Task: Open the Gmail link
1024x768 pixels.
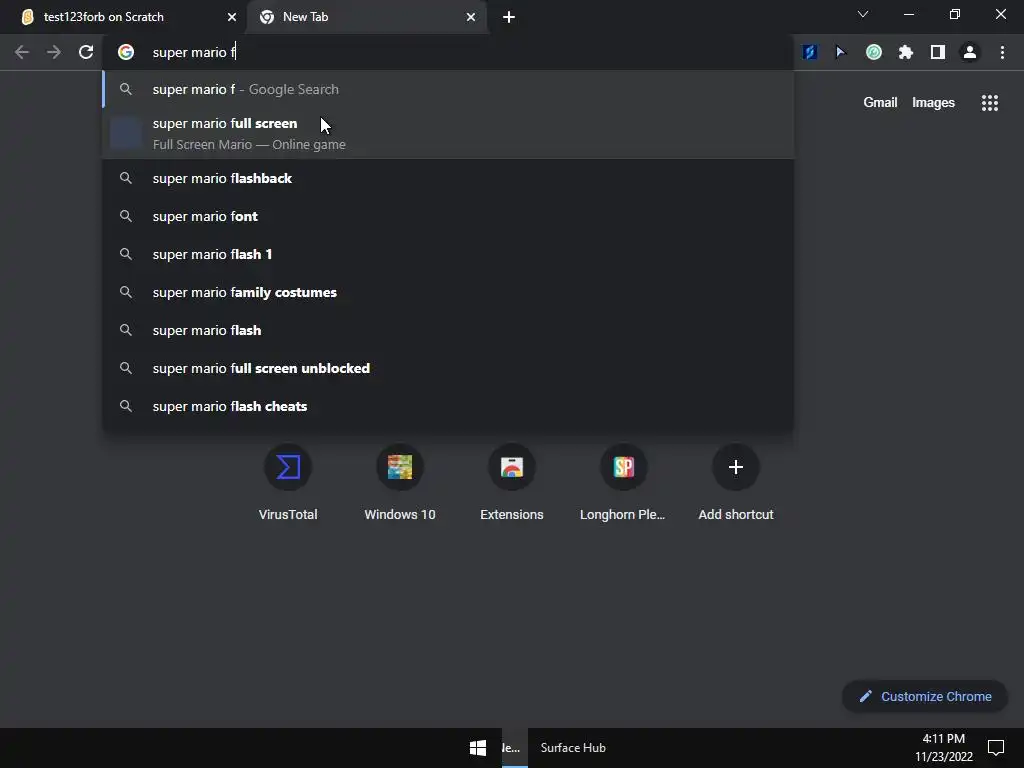Action: pos(880,103)
